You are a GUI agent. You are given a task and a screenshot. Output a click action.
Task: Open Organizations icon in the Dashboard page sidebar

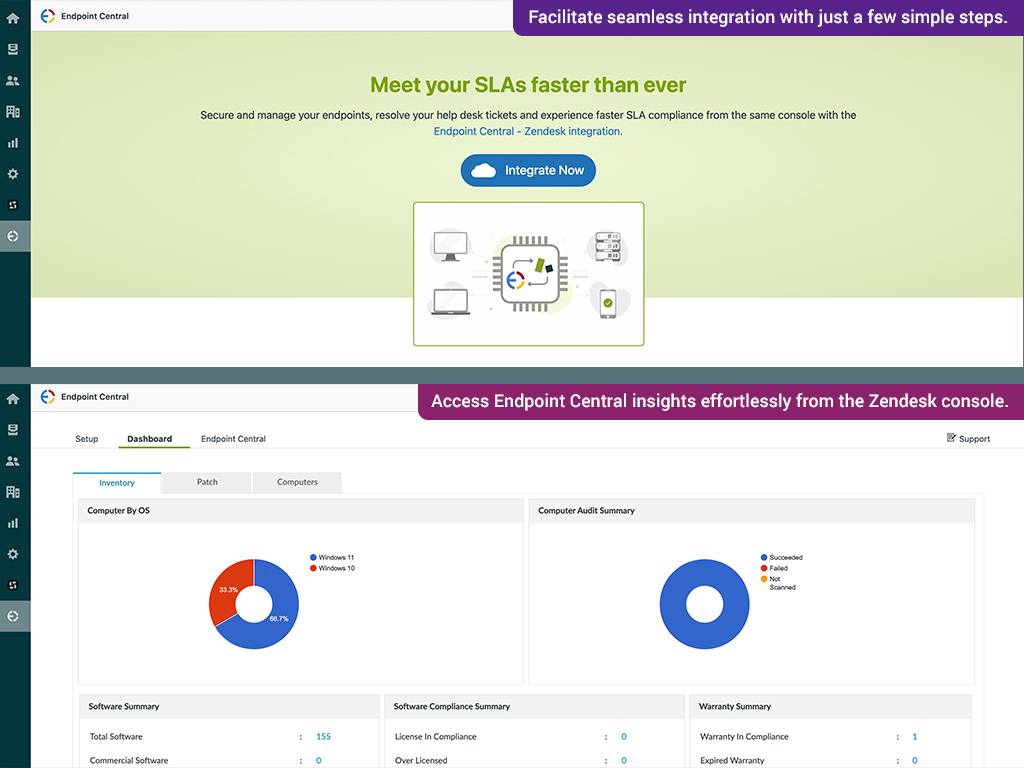13,492
